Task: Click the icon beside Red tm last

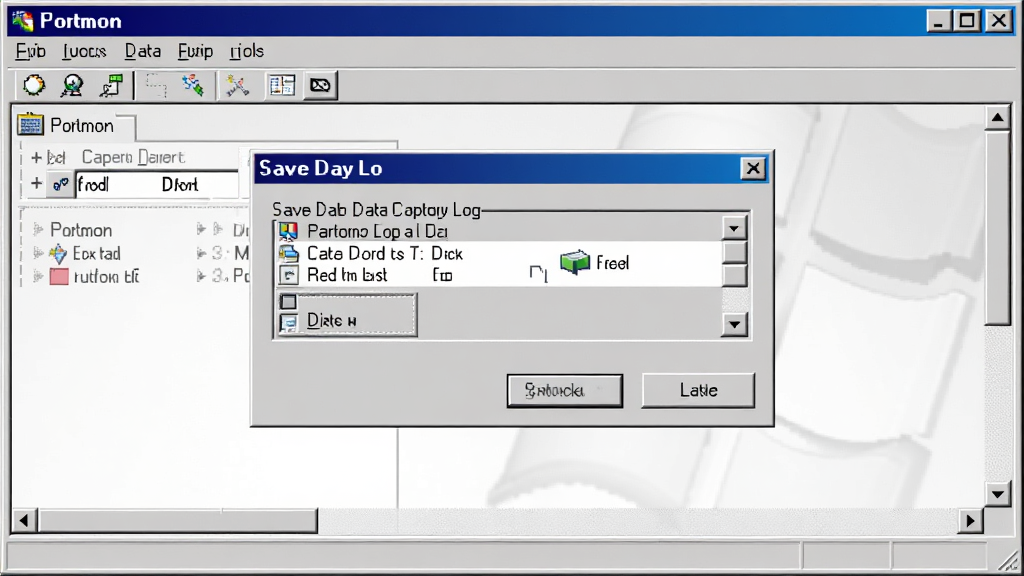Action: pos(288,275)
